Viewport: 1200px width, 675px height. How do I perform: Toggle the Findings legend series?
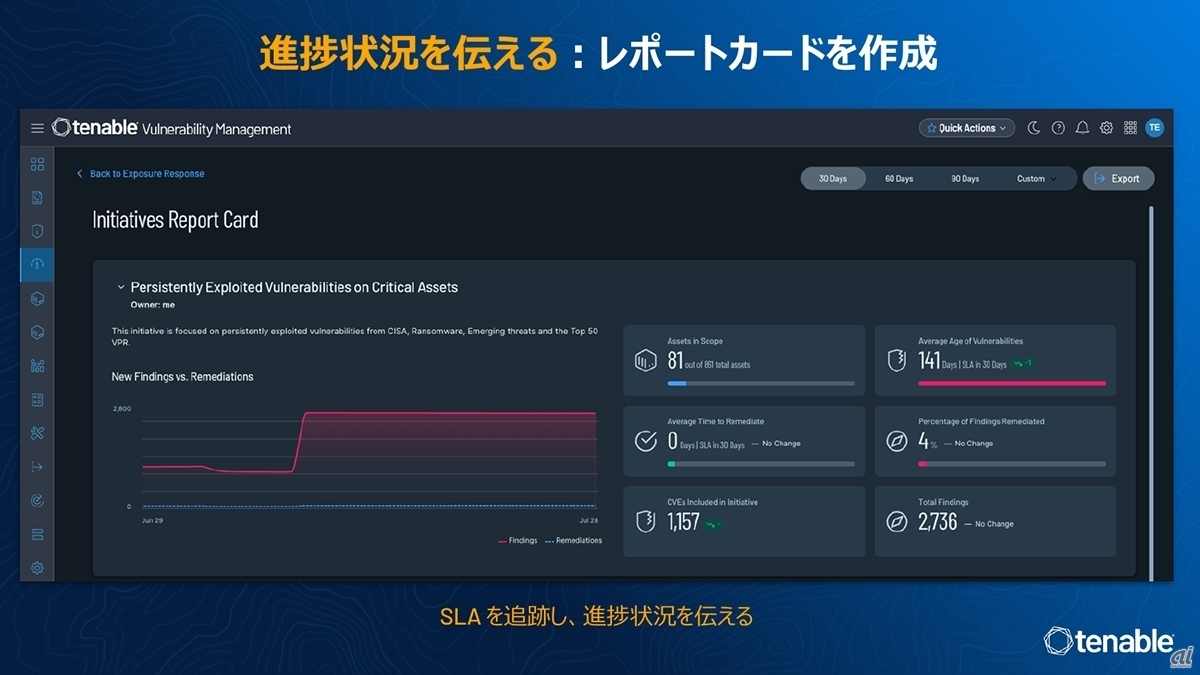coord(517,541)
